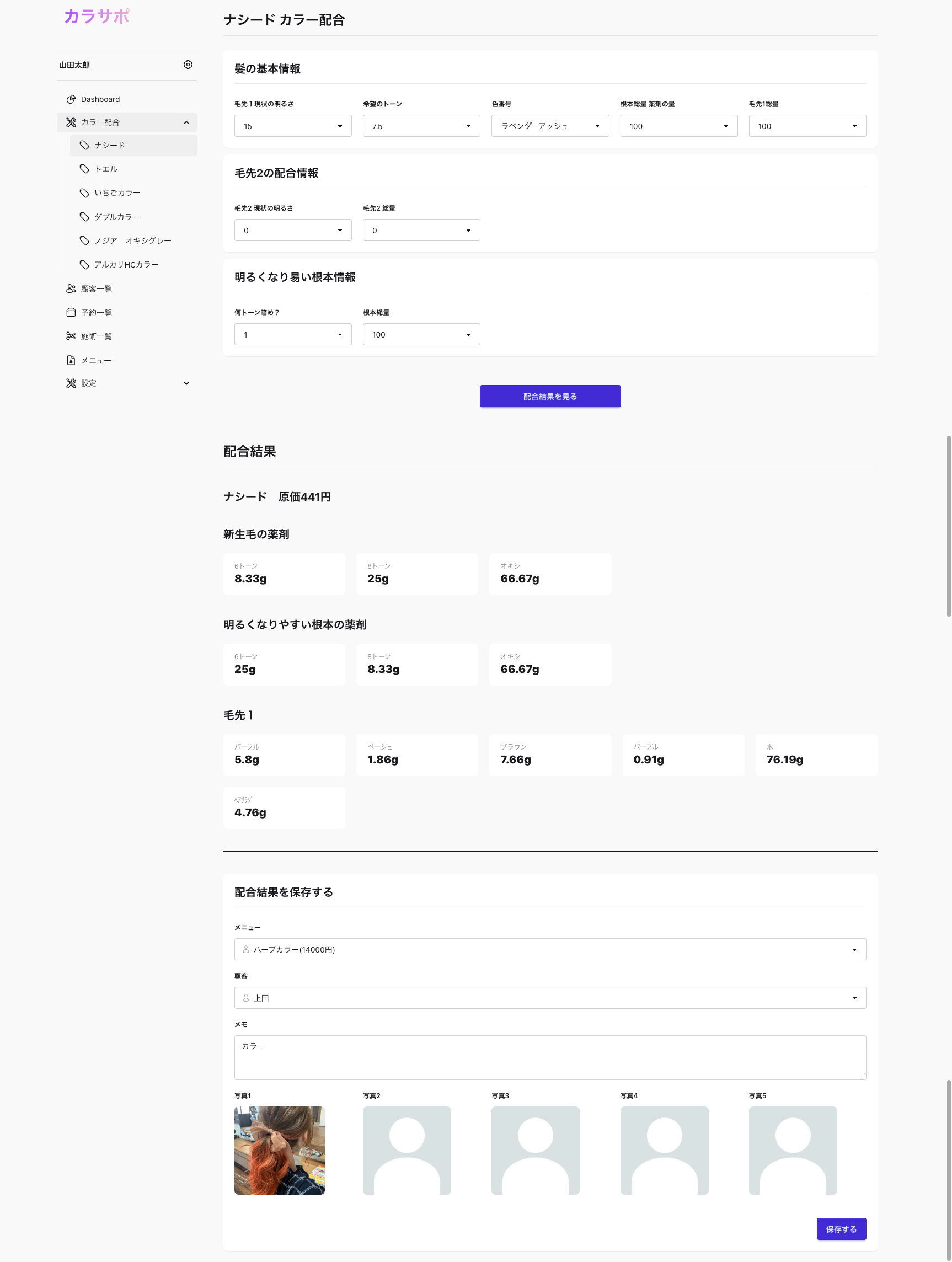The height and width of the screenshot is (1262, 952).
Task: Select アルカリHCカラー in the sidebar
Action: pyautogui.click(x=133, y=264)
